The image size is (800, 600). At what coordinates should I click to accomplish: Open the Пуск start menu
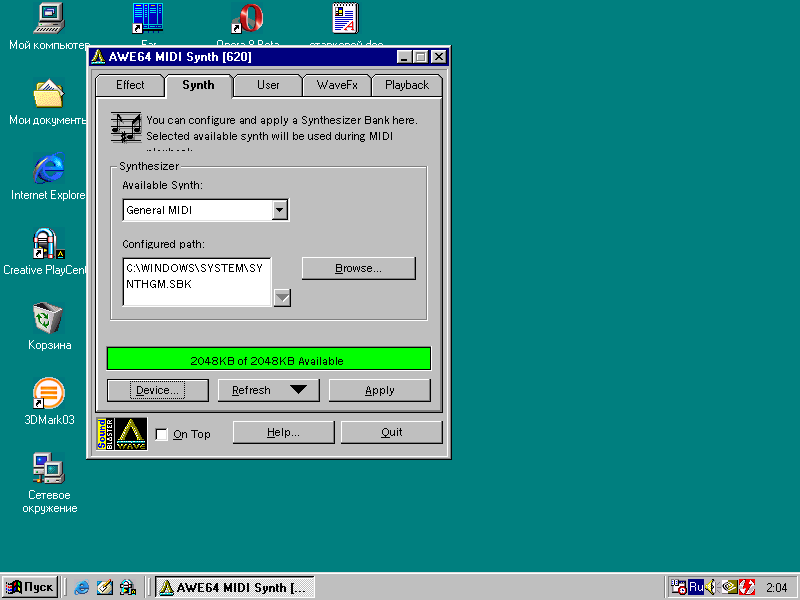coord(30,587)
